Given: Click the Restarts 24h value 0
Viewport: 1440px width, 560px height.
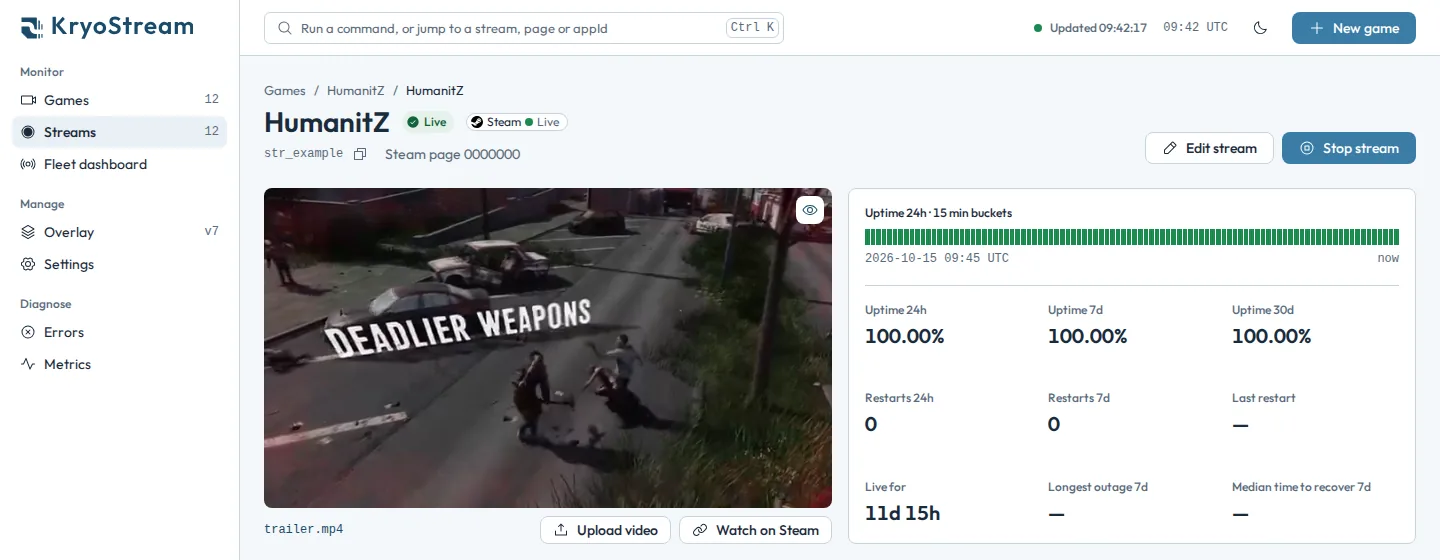Looking at the screenshot, I should (871, 424).
